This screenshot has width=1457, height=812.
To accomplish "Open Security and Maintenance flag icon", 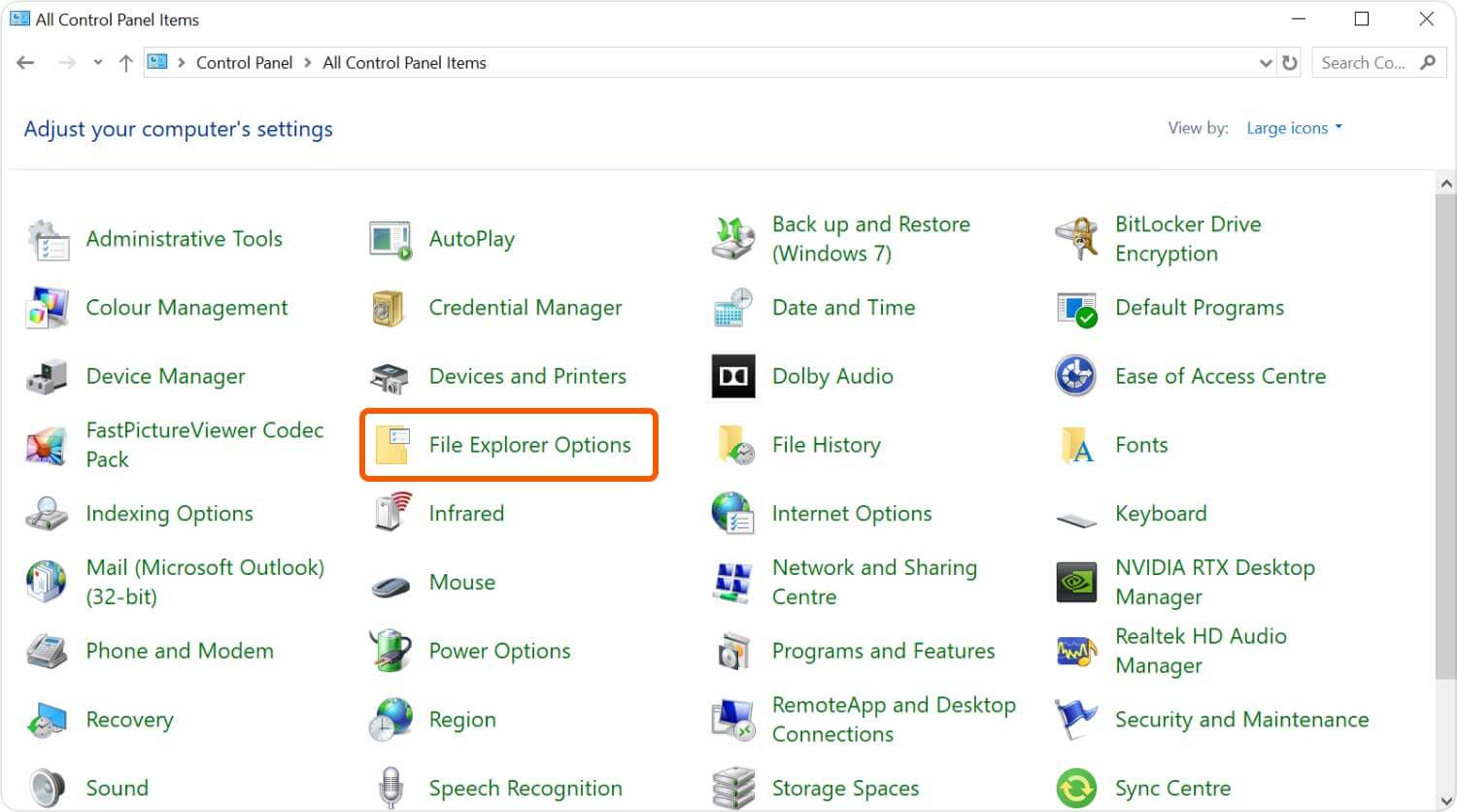I will point(1076,721).
